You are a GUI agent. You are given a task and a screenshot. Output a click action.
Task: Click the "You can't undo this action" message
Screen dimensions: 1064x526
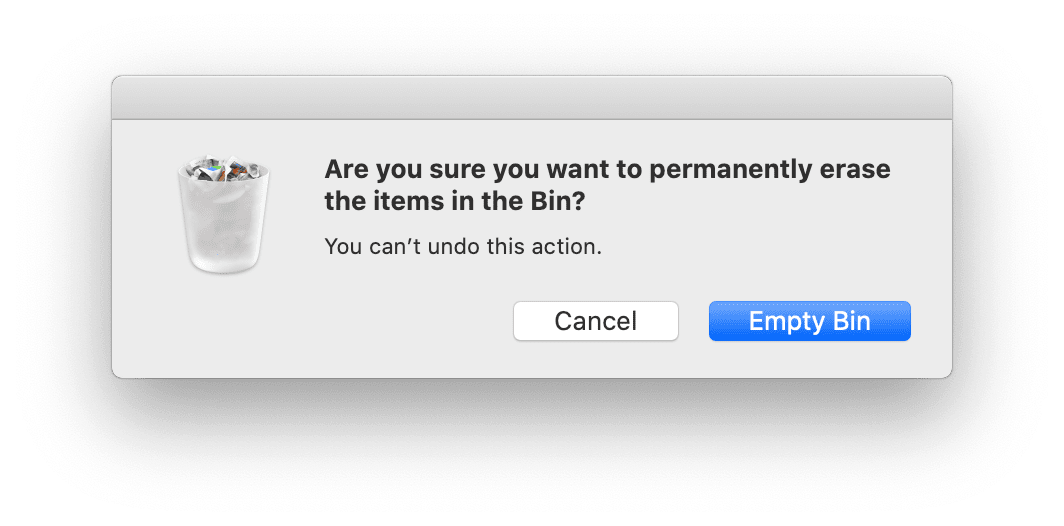click(x=463, y=246)
